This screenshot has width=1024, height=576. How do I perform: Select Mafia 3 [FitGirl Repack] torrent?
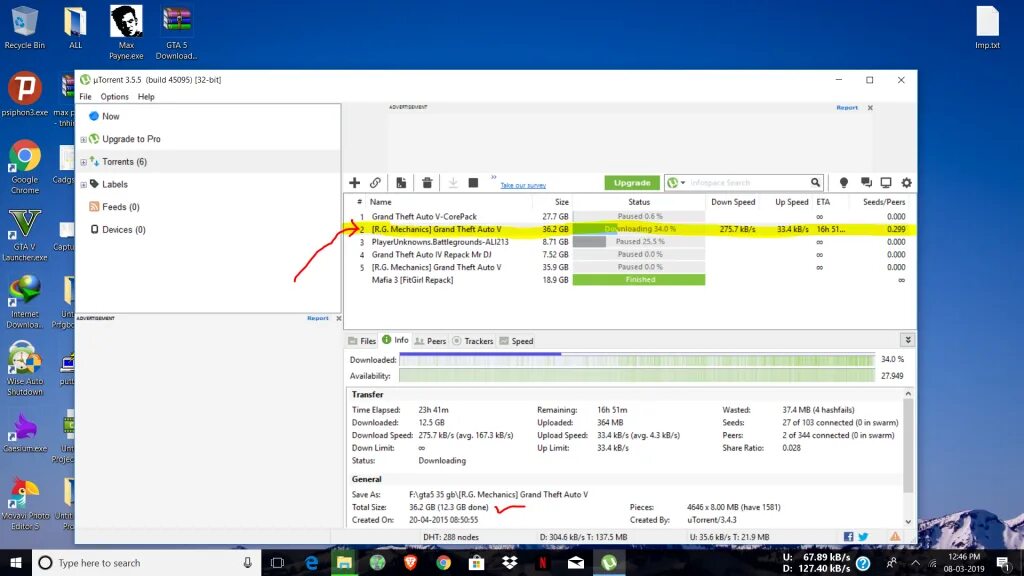coord(412,280)
